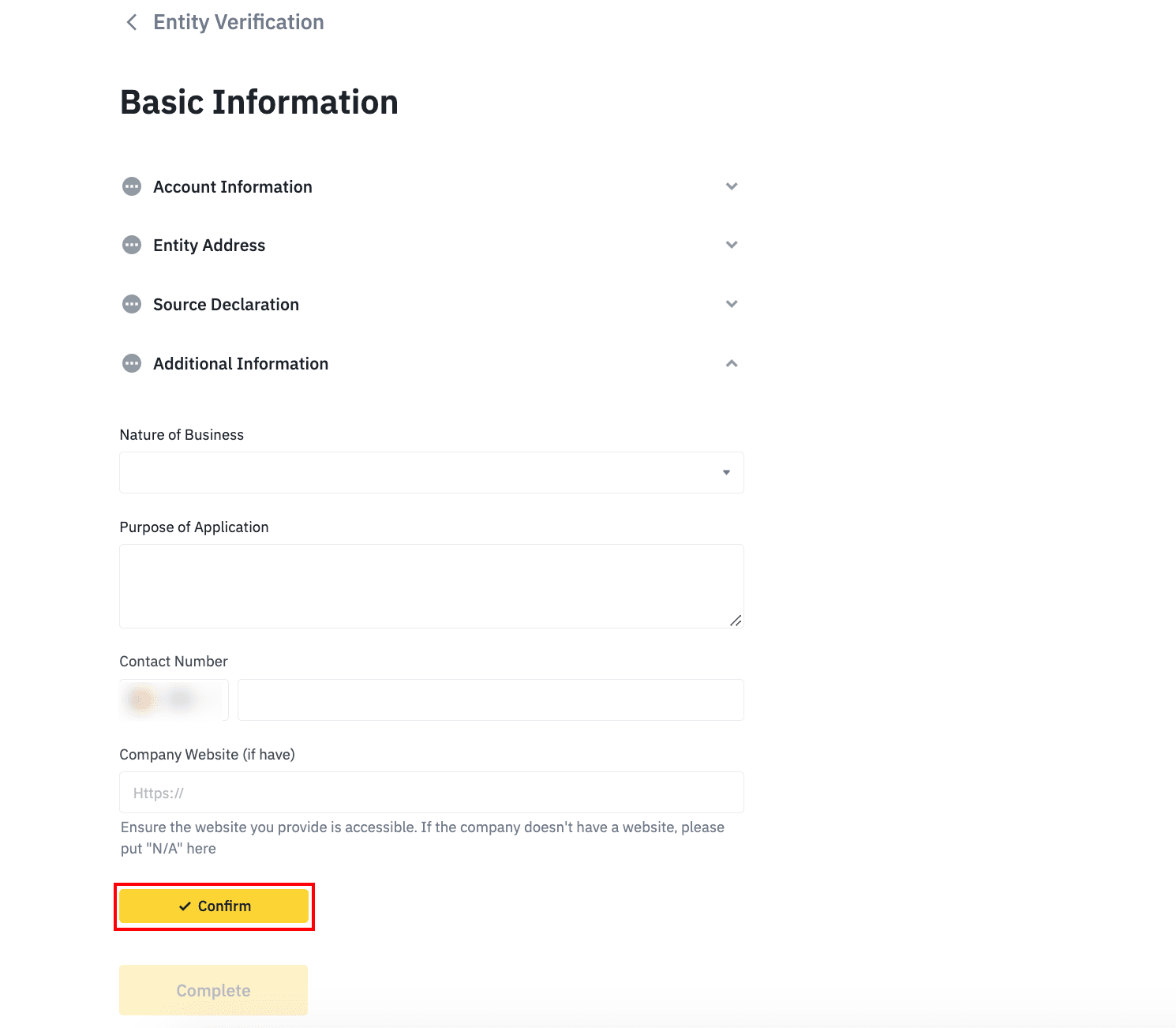
Task: Click the Account Information status icon
Action: pyautogui.click(x=132, y=186)
